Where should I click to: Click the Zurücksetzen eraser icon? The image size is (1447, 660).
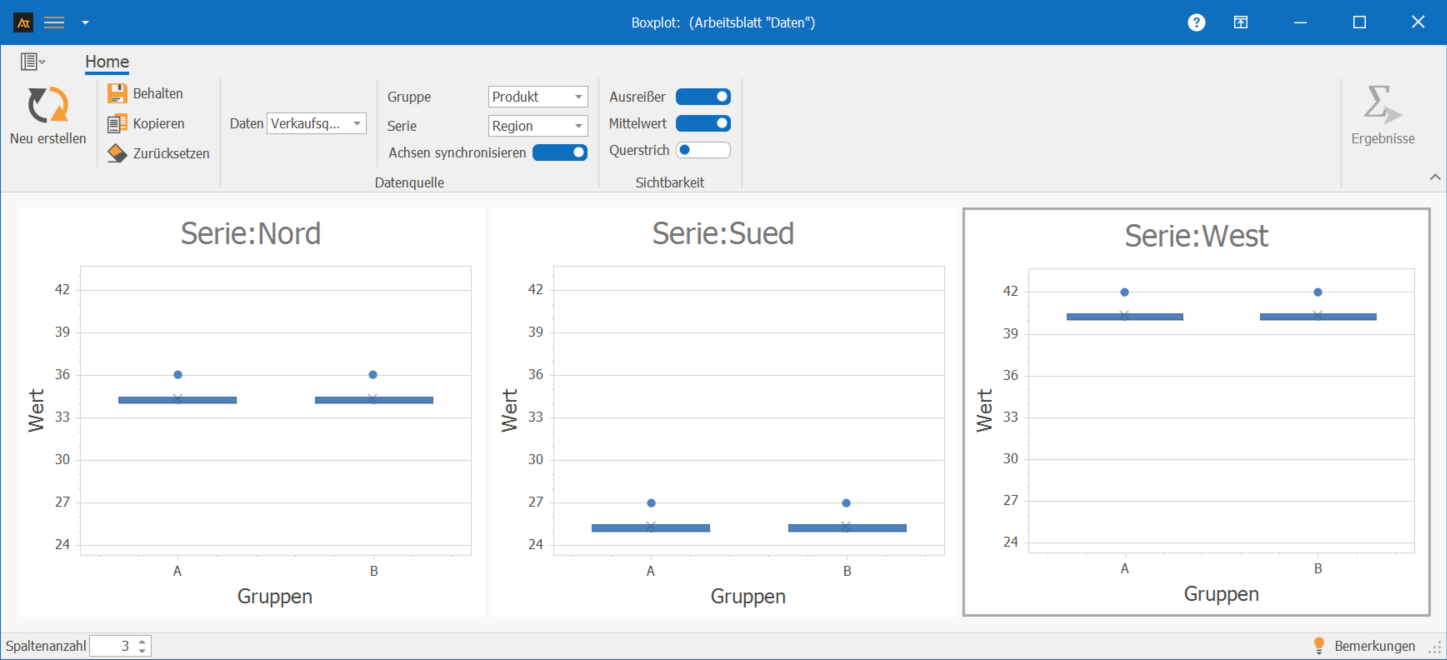pyautogui.click(x=117, y=154)
